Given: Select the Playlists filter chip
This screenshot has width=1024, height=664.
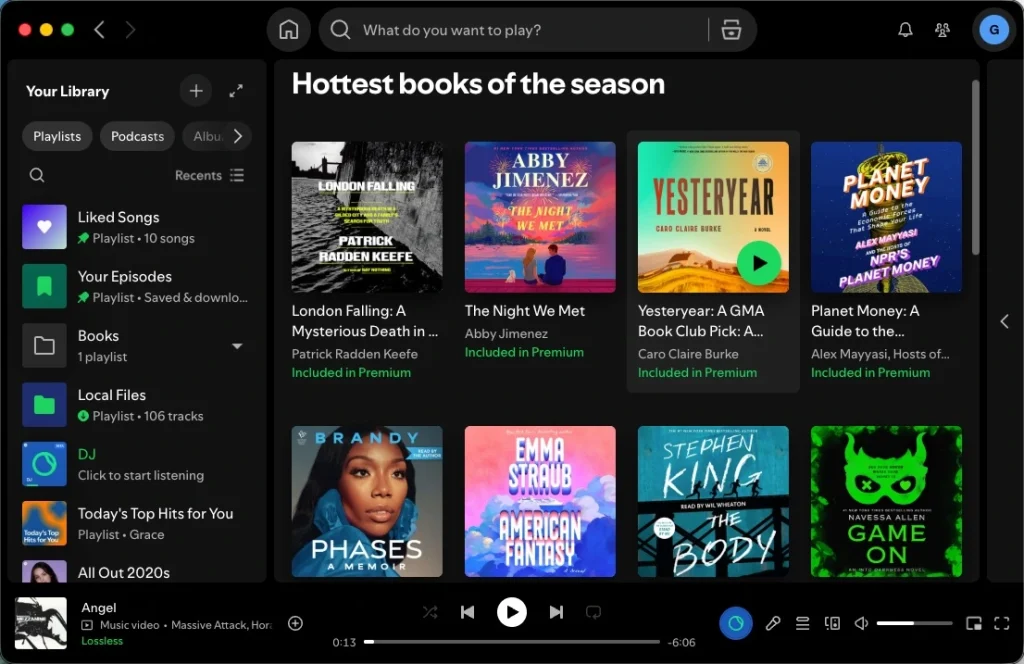Looking at the screenshot, I should [x=57, y=136].
